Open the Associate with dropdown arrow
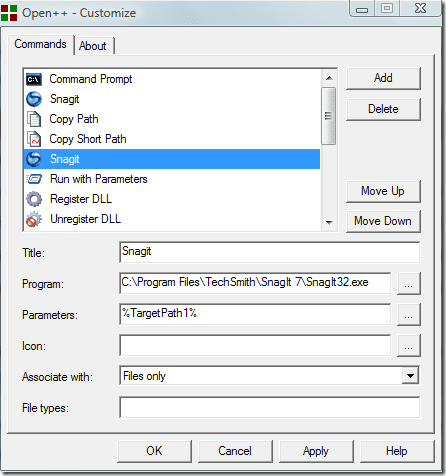This screenshot has width=446, height=476. point(410,376)
